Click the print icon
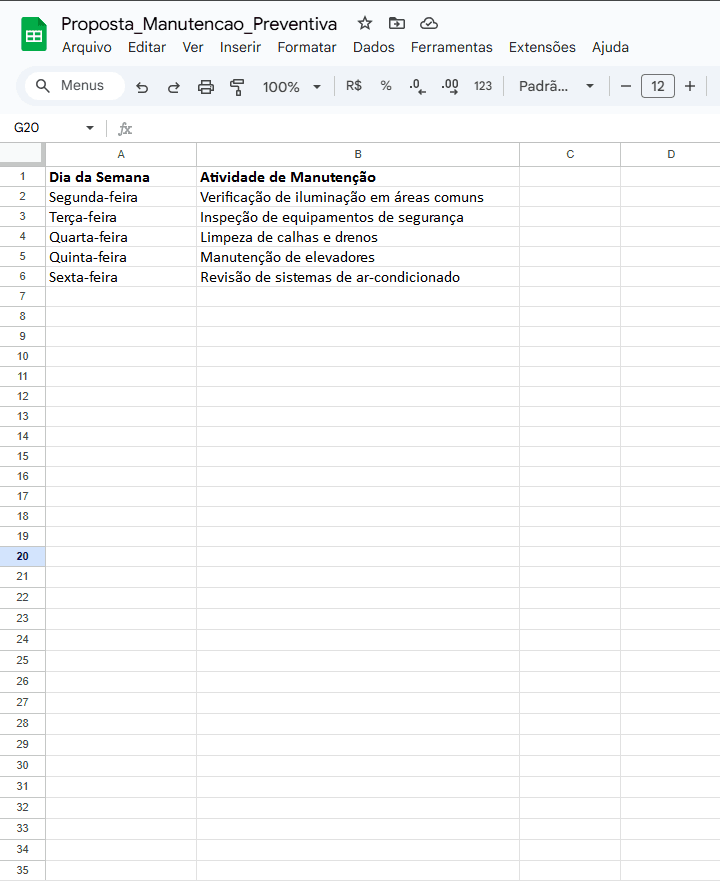This screenshot has width=720, height=881. (x=206, y=87)
